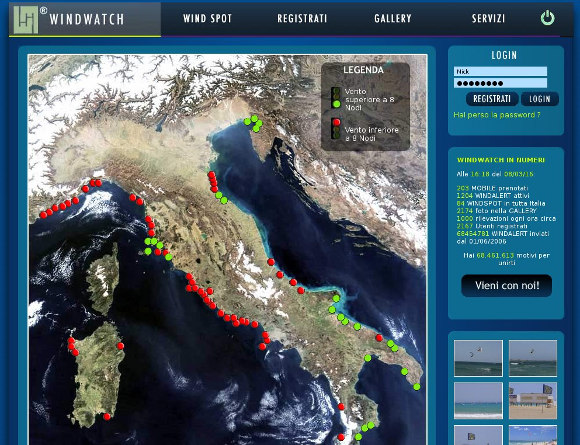Click the username field containing Nick

500,71
